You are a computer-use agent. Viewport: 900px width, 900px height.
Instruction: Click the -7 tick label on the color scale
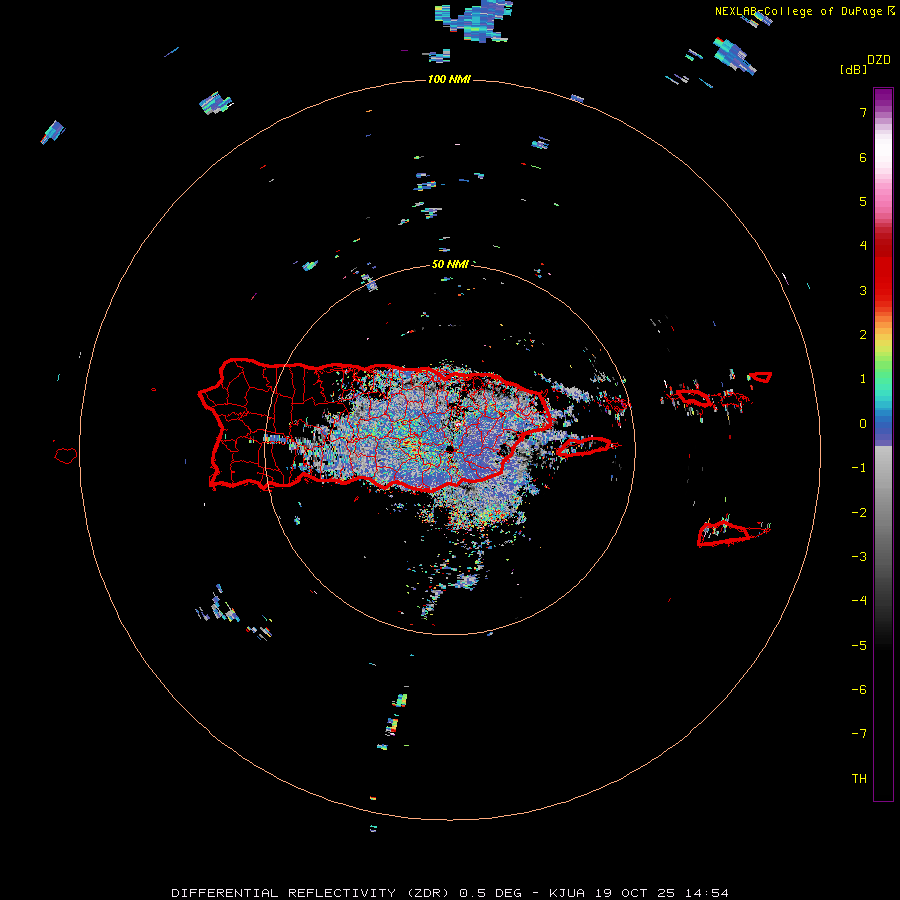pyautogui.click(x=859, y=734)
